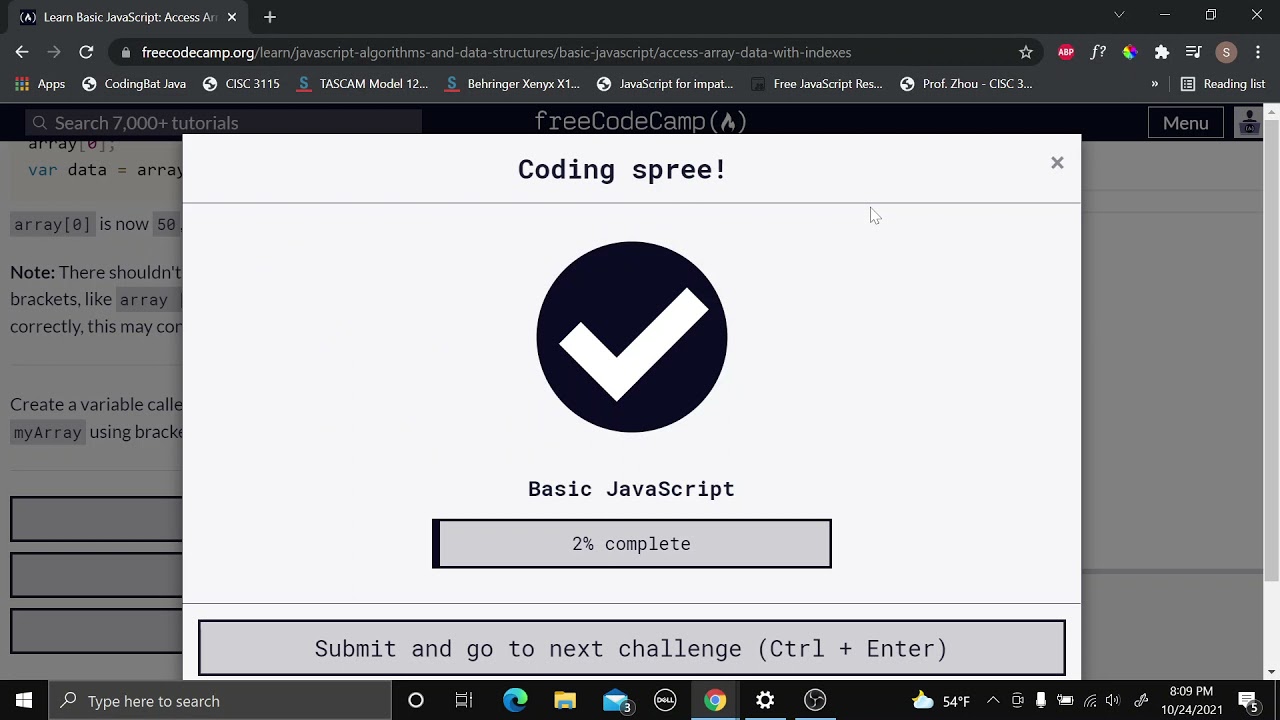Switch to Chrome in taskbar

pyautogui.click(x=715, y=700)
